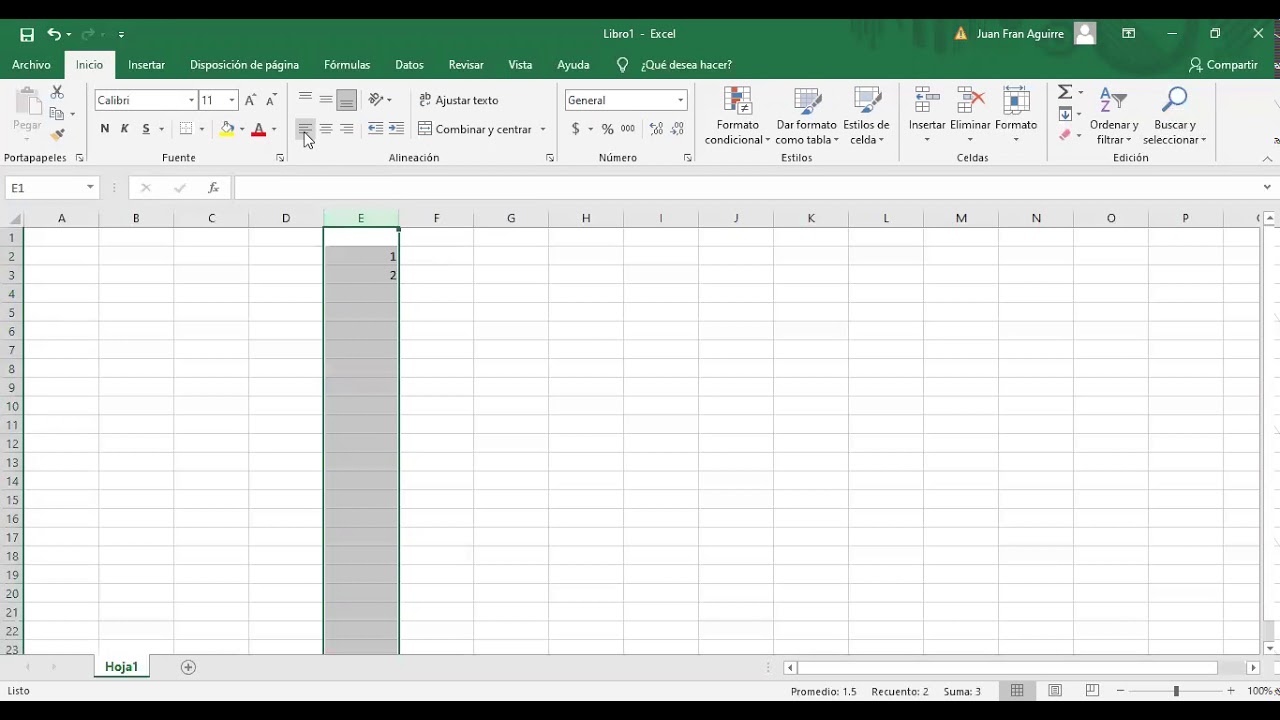
Task: Save the workbook with the disk icon
Action: coord(27,34)
